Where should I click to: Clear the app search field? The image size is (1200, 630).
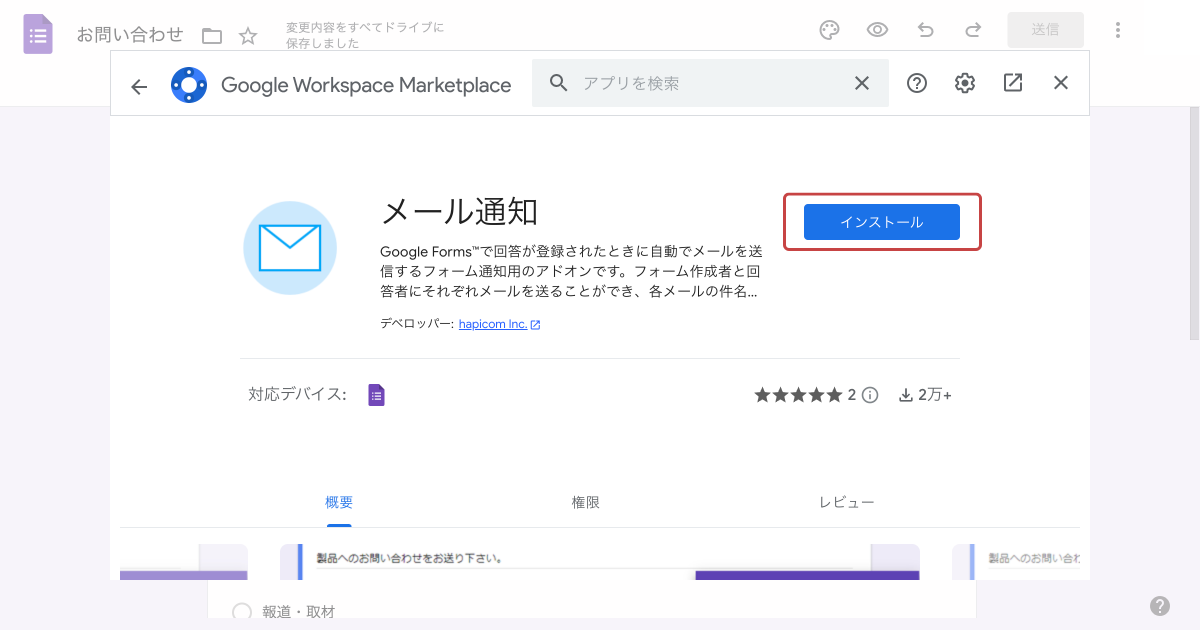[x=862, y=83]
